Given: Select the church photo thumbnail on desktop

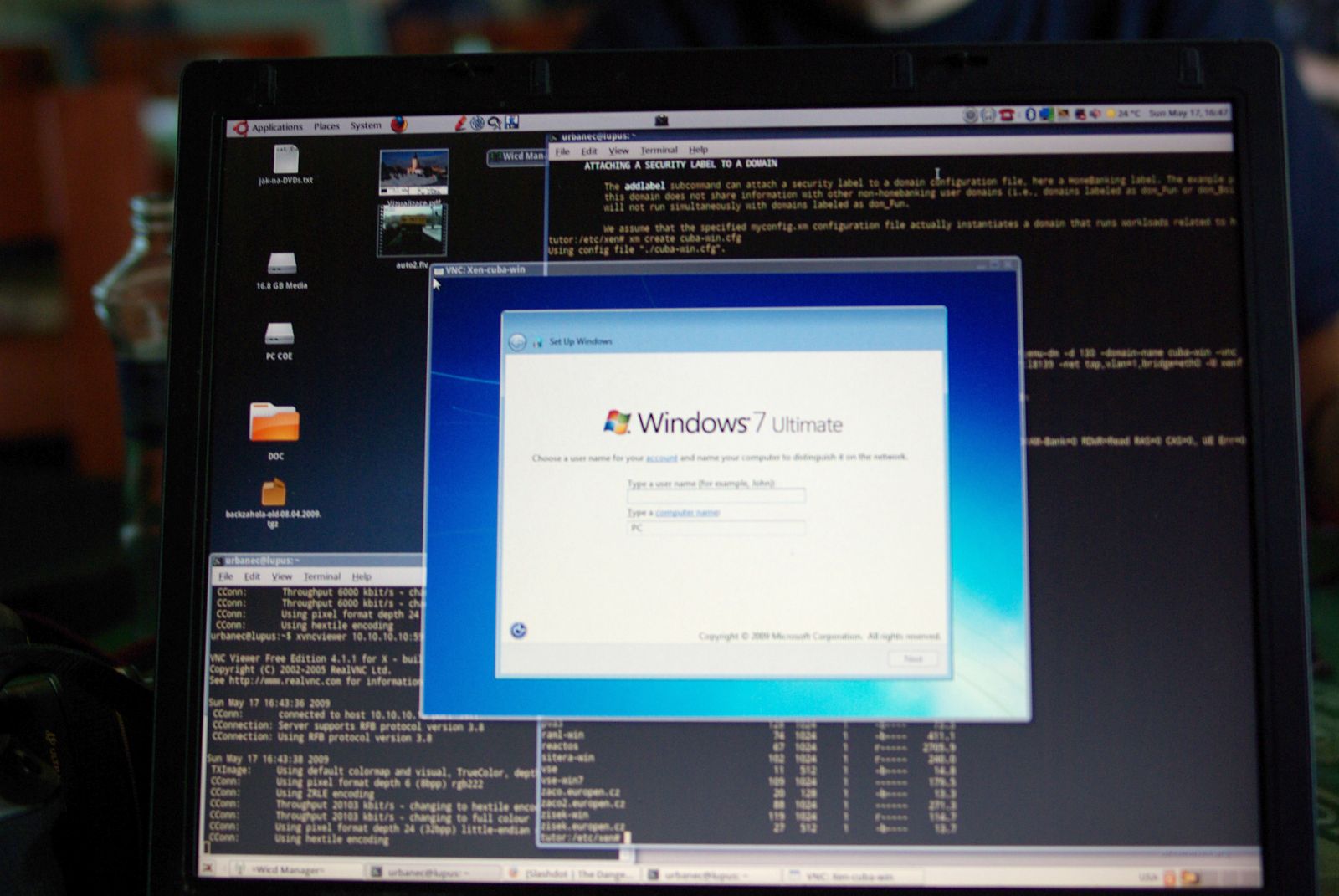Looking at the screenshot, I should [413, 172].
